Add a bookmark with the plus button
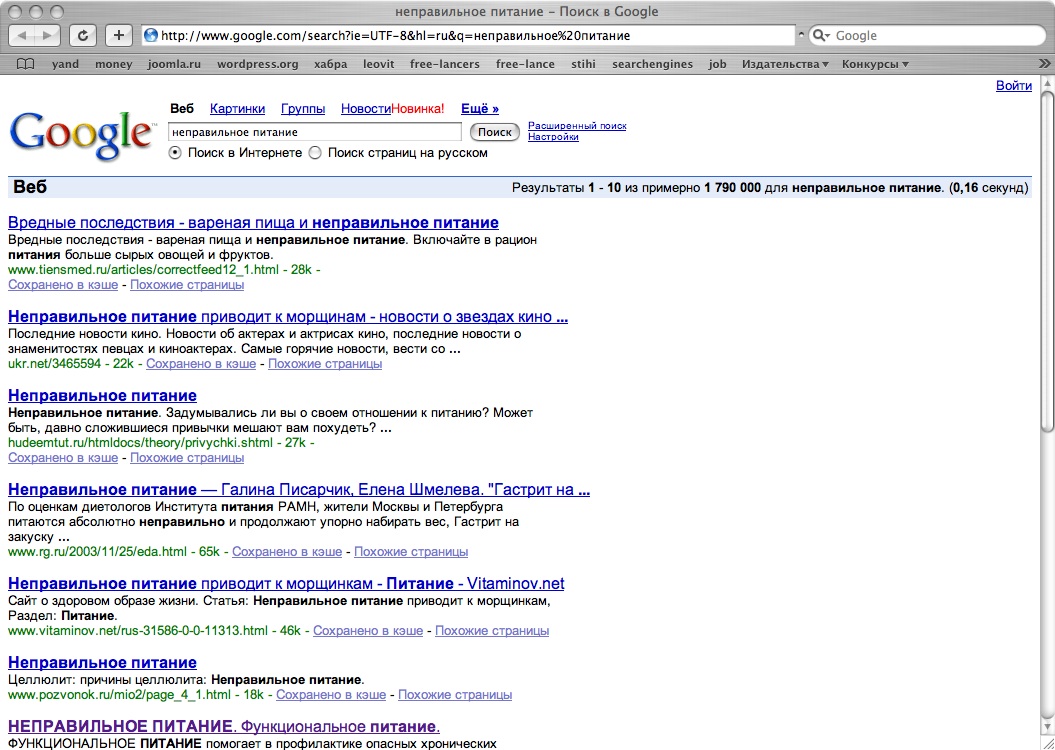The width and height of the screenshot is (1055, 750). (x=119, y=36)
